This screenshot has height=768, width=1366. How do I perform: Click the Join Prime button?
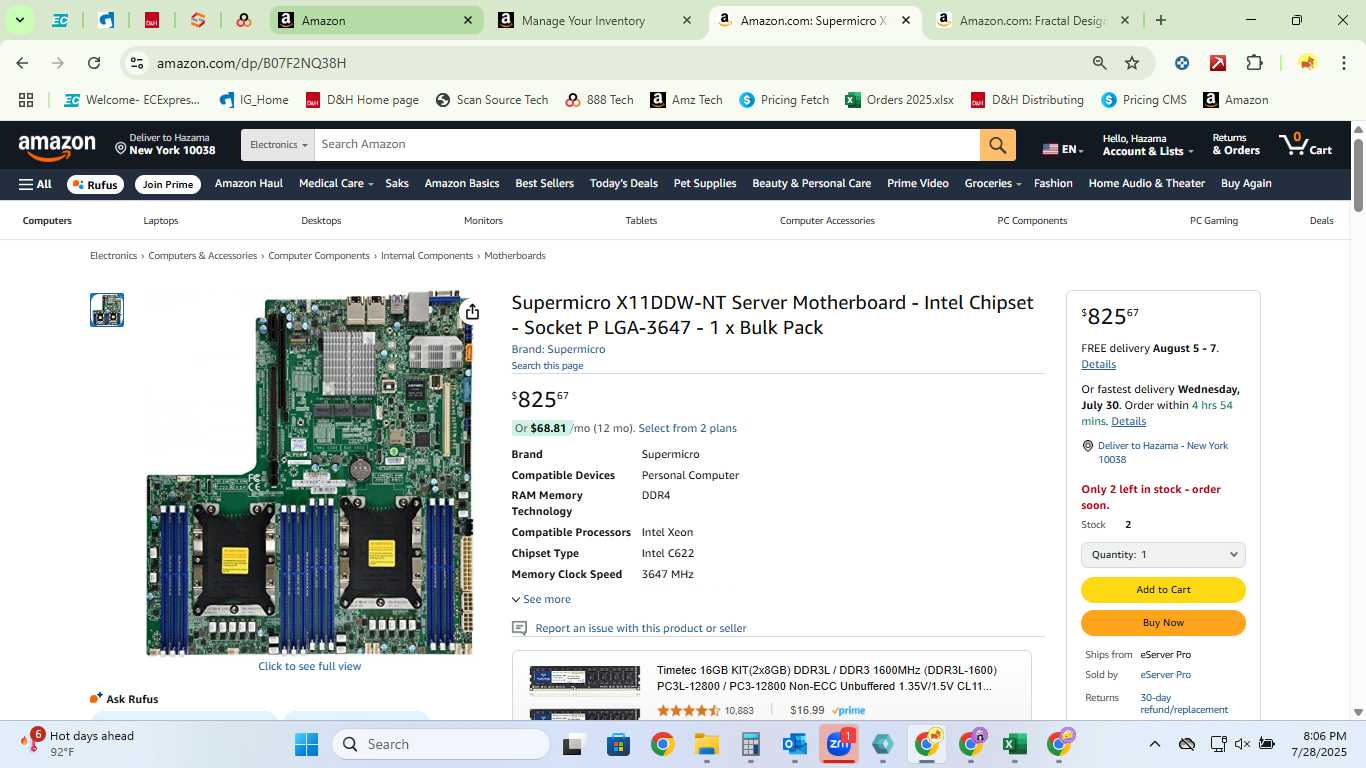coord(167,184)
